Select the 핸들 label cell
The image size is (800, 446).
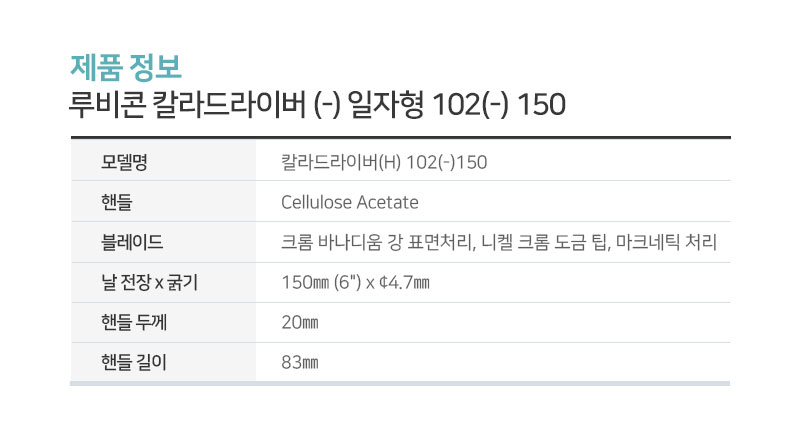[x=163, y=201]
